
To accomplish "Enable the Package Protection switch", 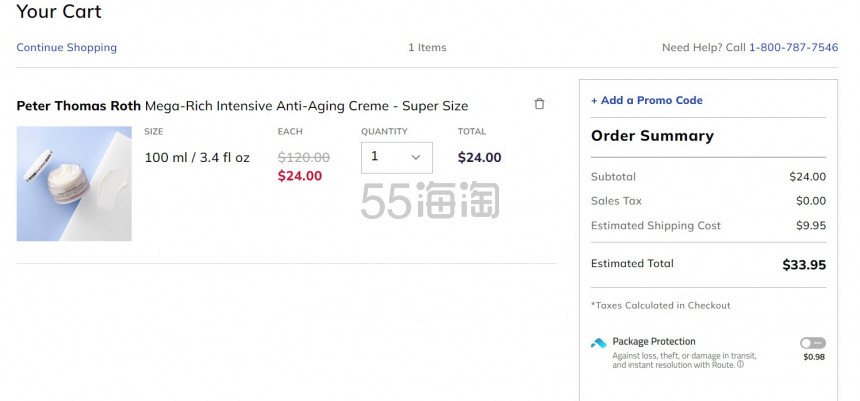I will (812, 343).
